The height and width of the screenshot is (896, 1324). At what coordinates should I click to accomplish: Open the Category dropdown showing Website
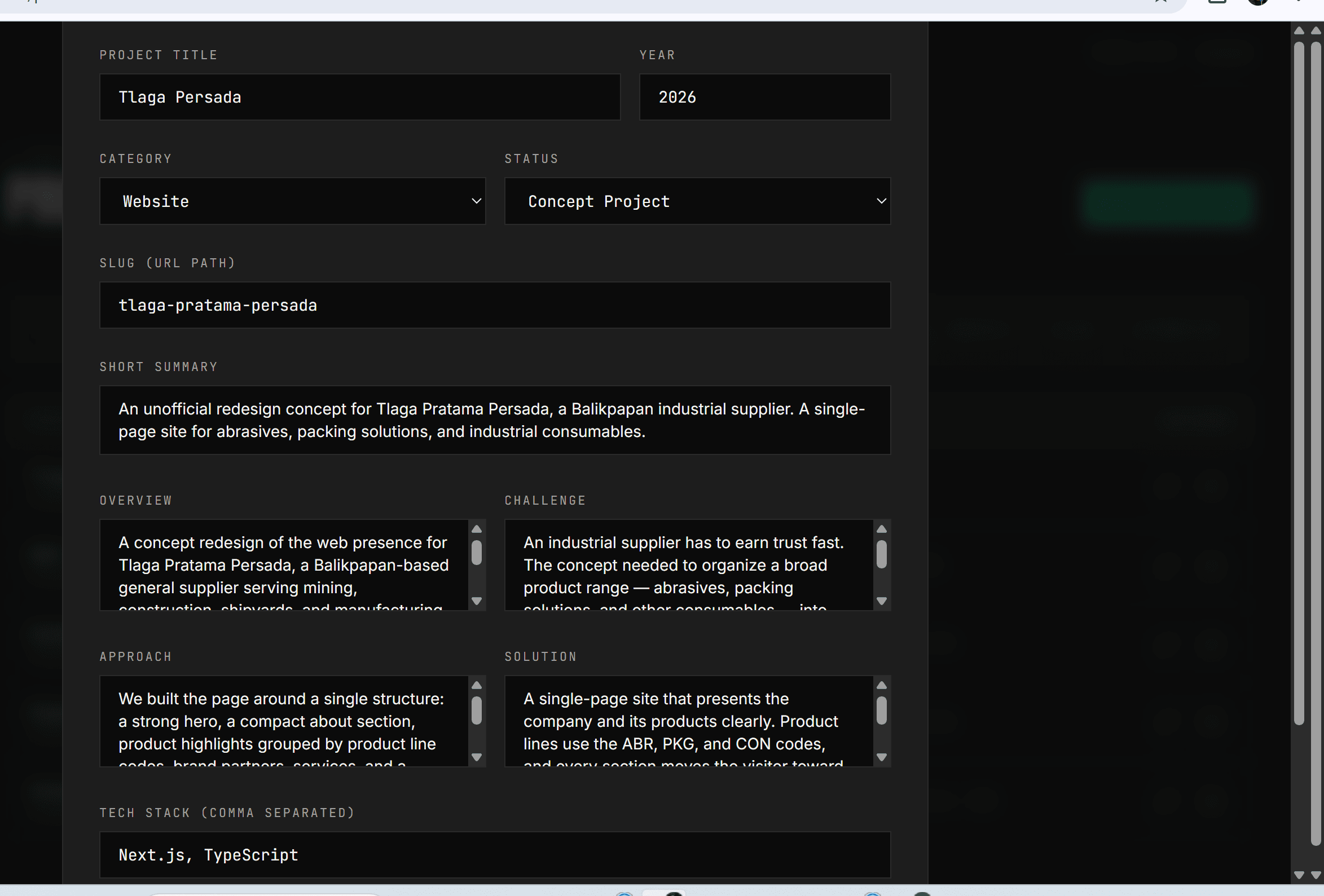click(x=292, y=201)
